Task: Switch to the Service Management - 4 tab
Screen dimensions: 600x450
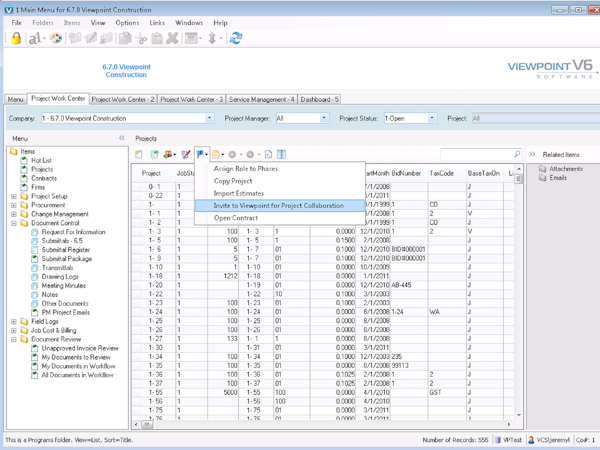Action: (x=261, y=99)
